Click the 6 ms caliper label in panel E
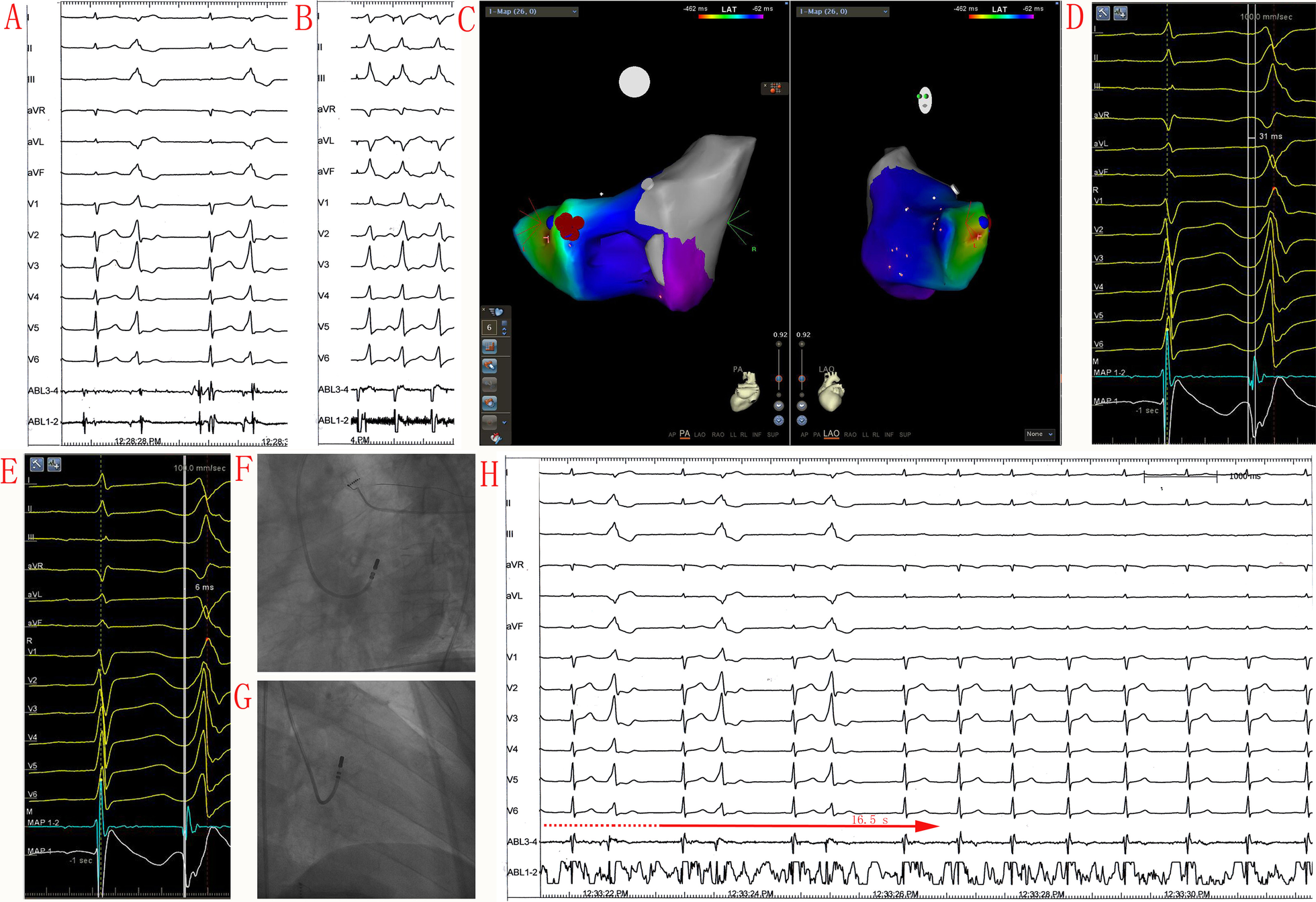1316x902 pixels. 204,587
